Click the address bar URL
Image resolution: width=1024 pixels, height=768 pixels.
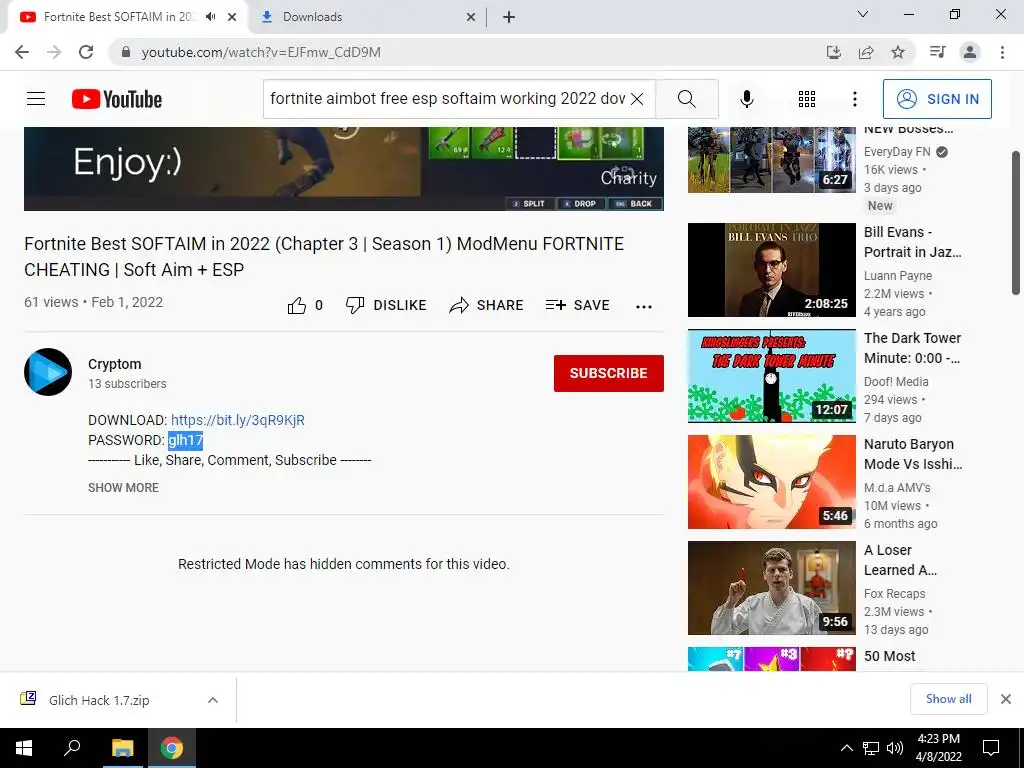click(x=261, y=52)
